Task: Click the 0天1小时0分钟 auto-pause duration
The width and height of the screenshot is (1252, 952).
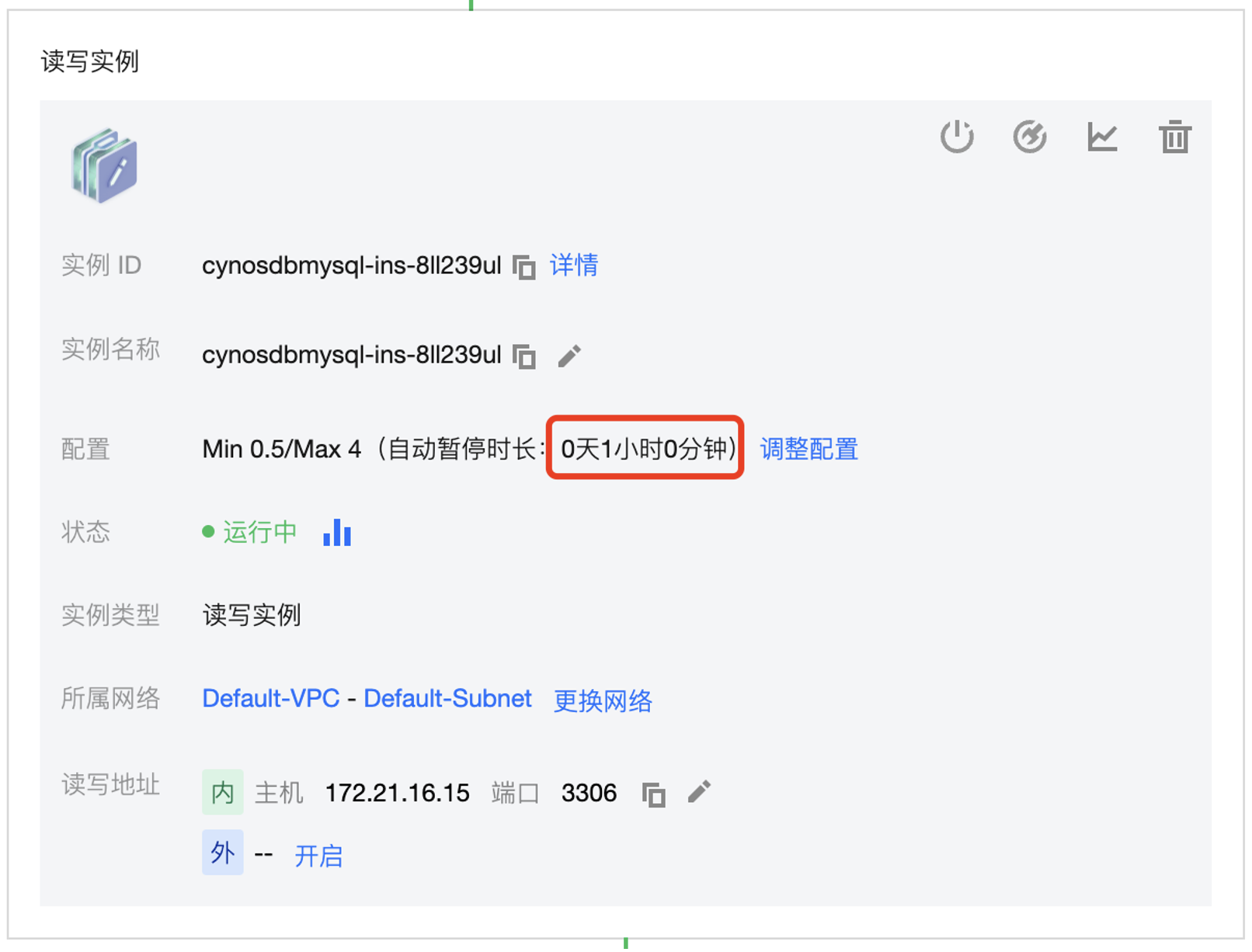Action: [644, 449]
